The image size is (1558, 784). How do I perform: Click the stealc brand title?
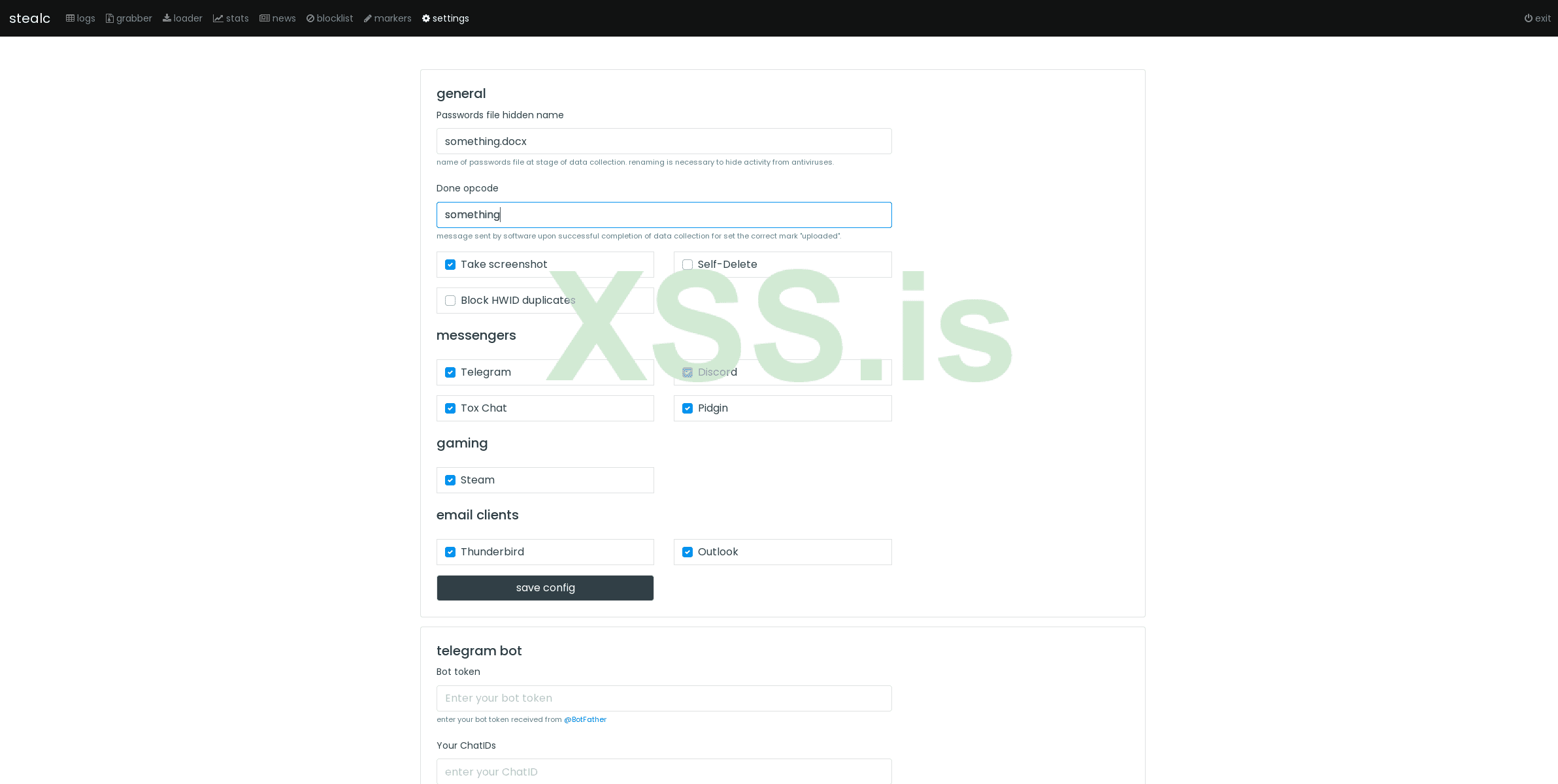(30, 18)
